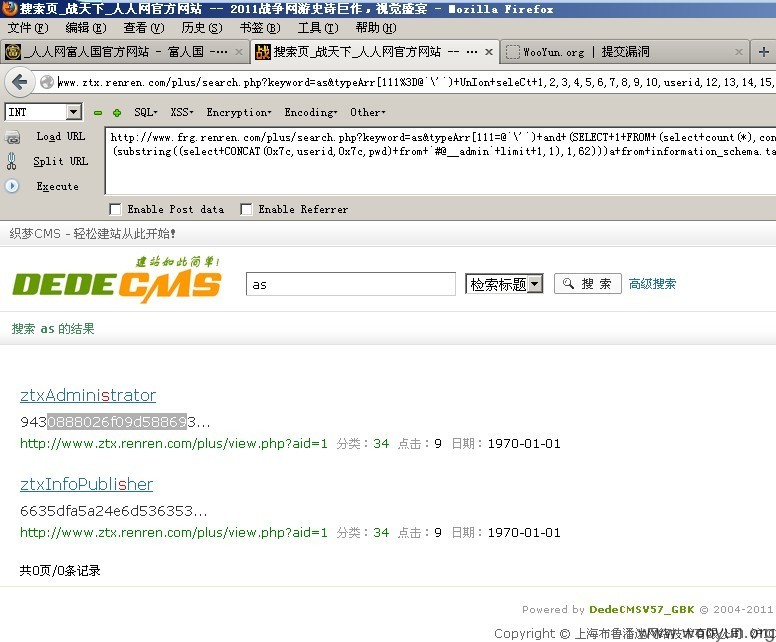Click the HackBar green plus icon

click(117, 113)
